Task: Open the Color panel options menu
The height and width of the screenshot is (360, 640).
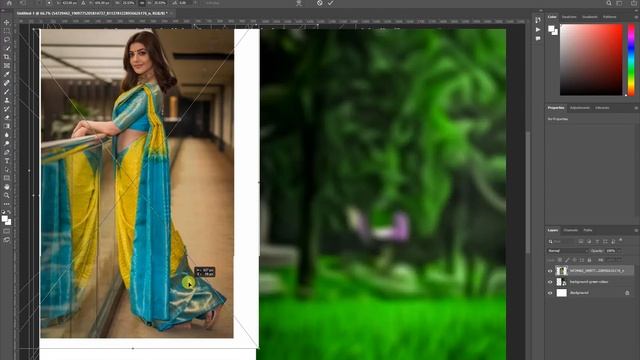Action: [x=636, y=17]
